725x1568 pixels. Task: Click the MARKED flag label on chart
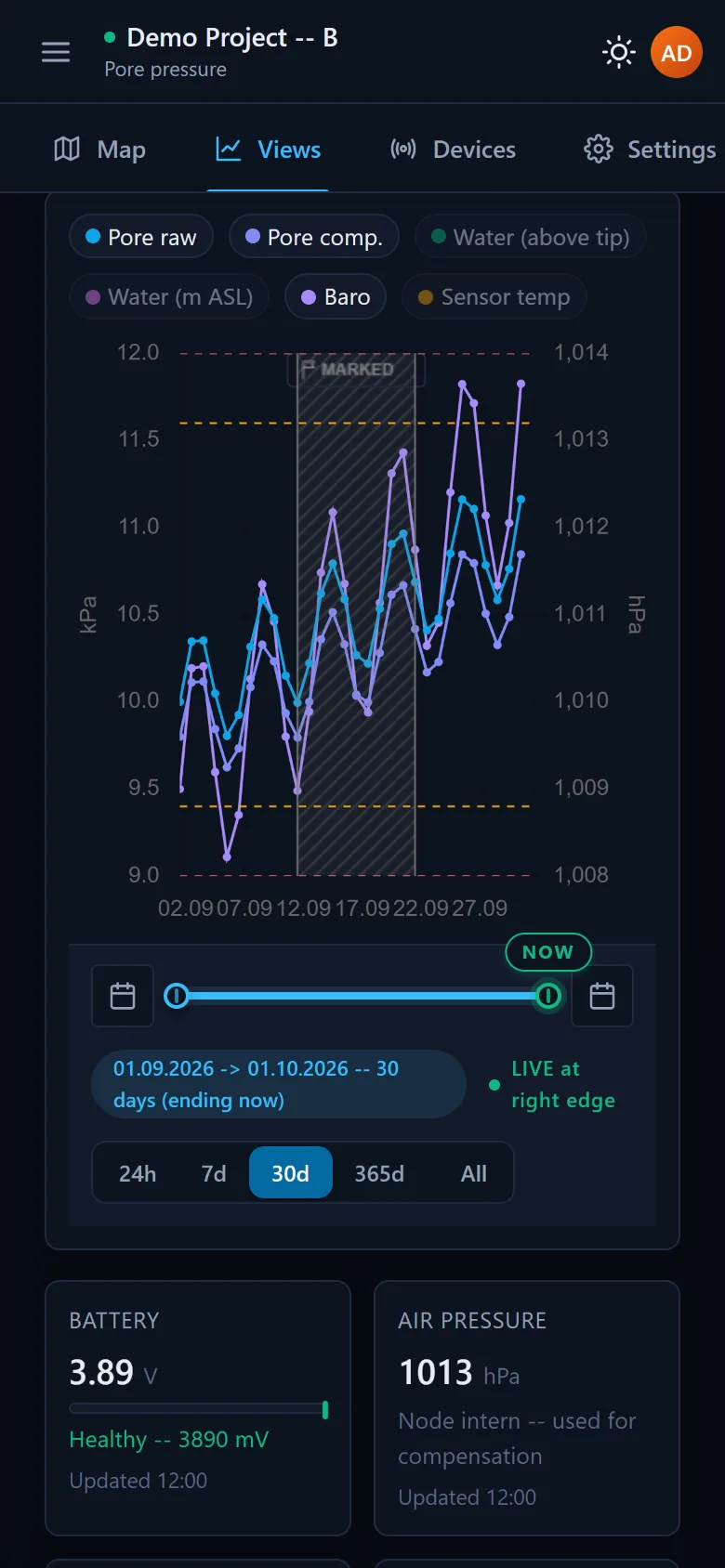[357, 370]
